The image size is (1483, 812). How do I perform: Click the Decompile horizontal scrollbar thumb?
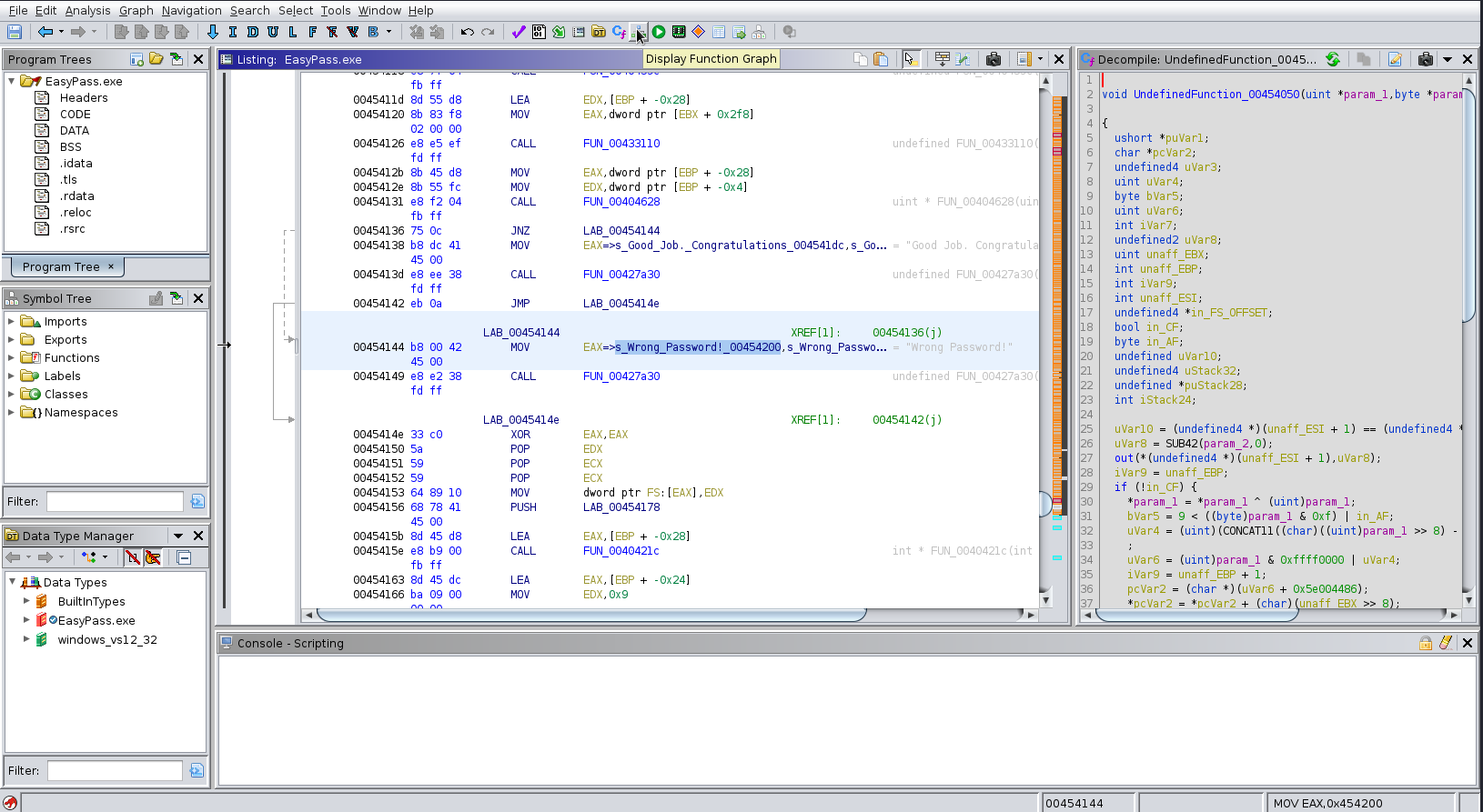(x=1197, y=615)
